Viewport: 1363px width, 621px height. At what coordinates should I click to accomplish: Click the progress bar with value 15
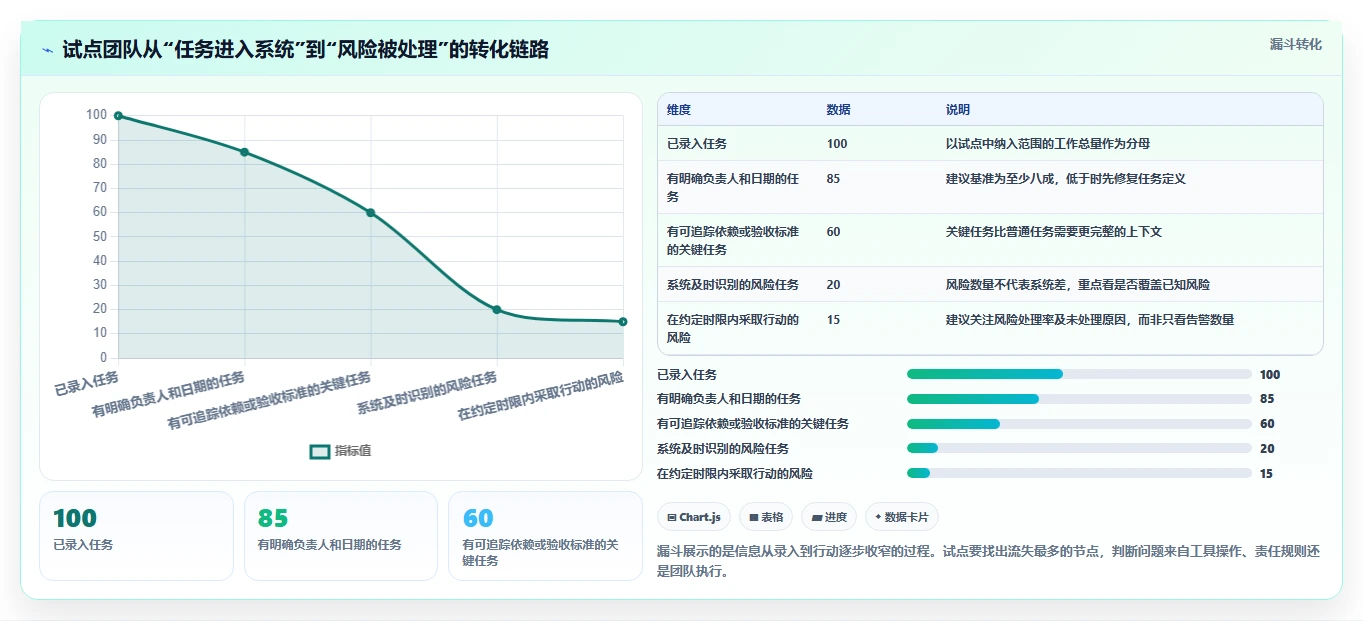[x=1079, y=473]
